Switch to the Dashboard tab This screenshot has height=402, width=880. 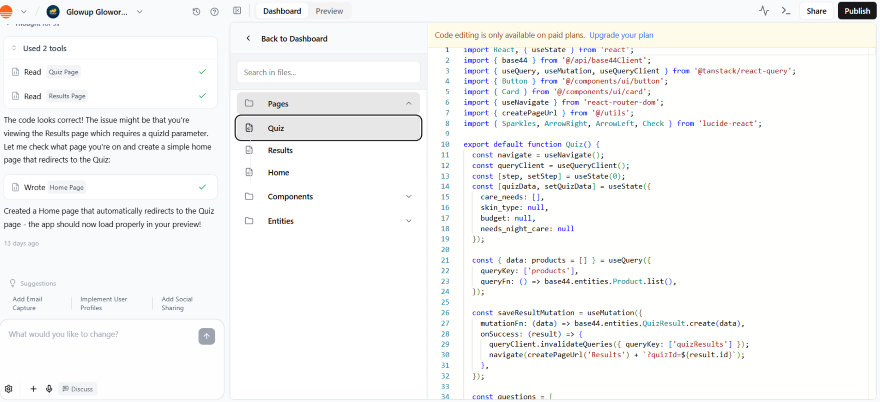tap(282, 11)
